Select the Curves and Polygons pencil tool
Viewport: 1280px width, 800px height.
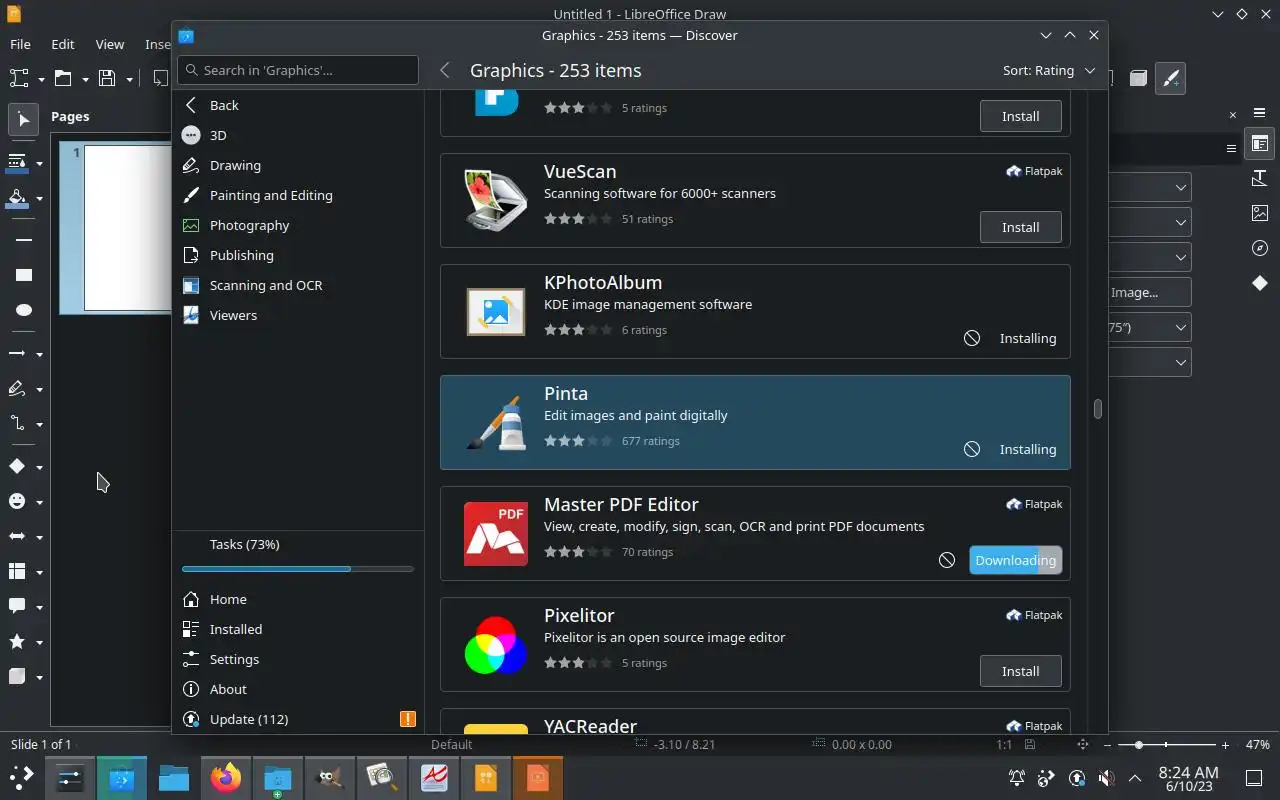pos(17,389)
